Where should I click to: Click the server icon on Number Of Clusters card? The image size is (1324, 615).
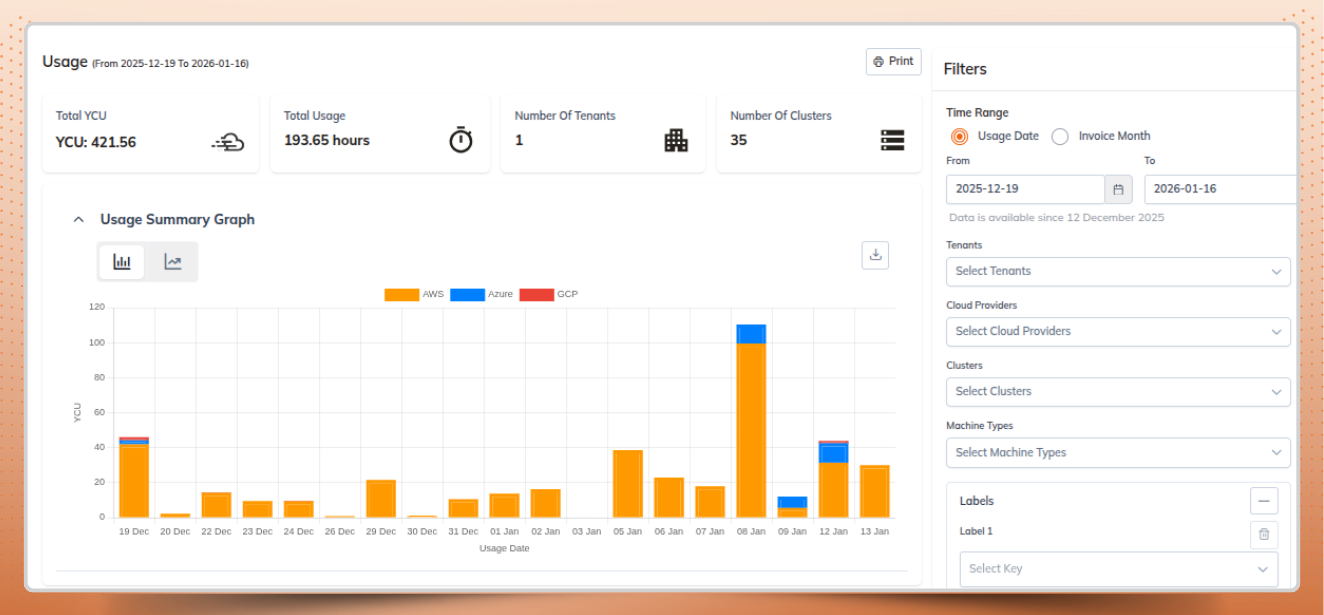[893, 140]
